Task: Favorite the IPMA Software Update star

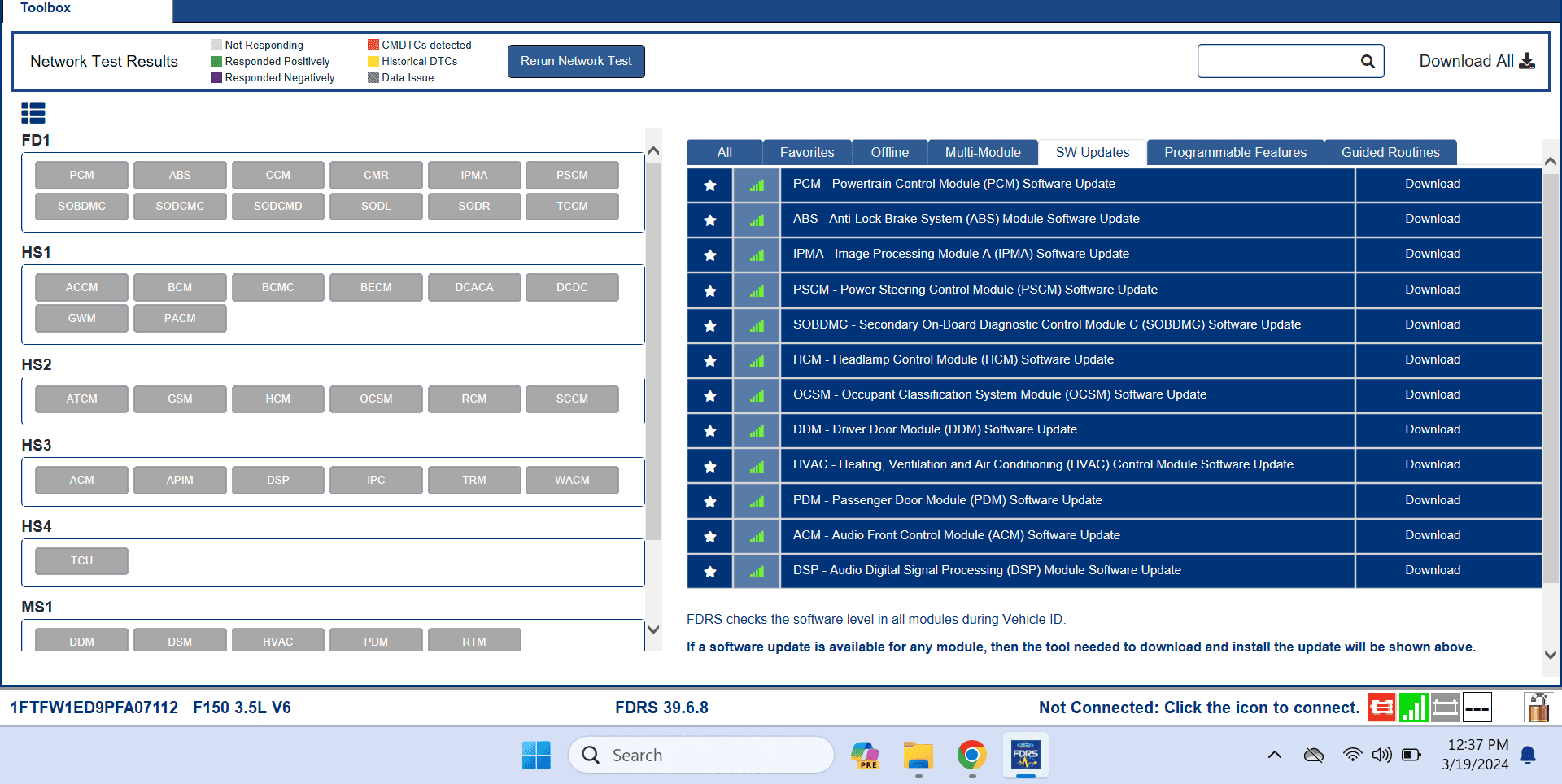Action: click(710, 255)
